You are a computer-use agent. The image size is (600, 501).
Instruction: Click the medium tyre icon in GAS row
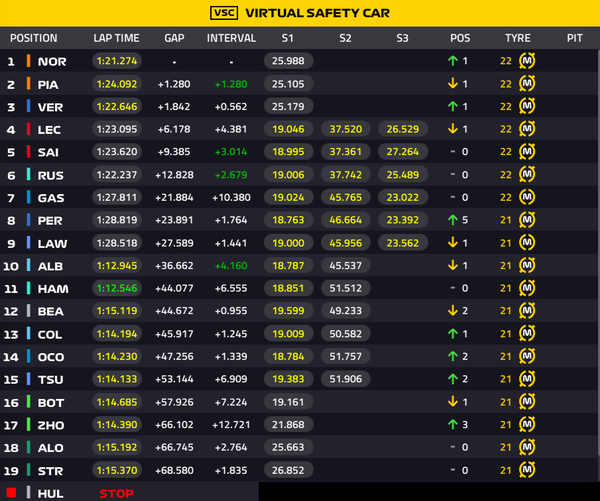point(527,197)
